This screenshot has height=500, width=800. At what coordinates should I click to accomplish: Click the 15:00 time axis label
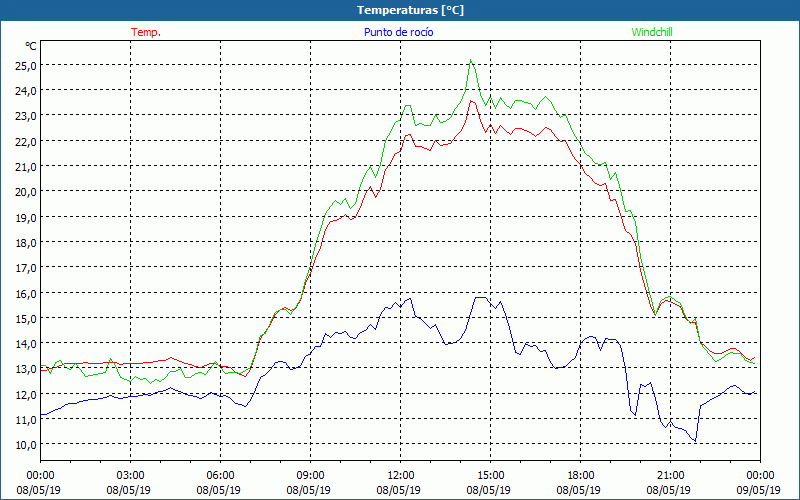tap(490, 476)
